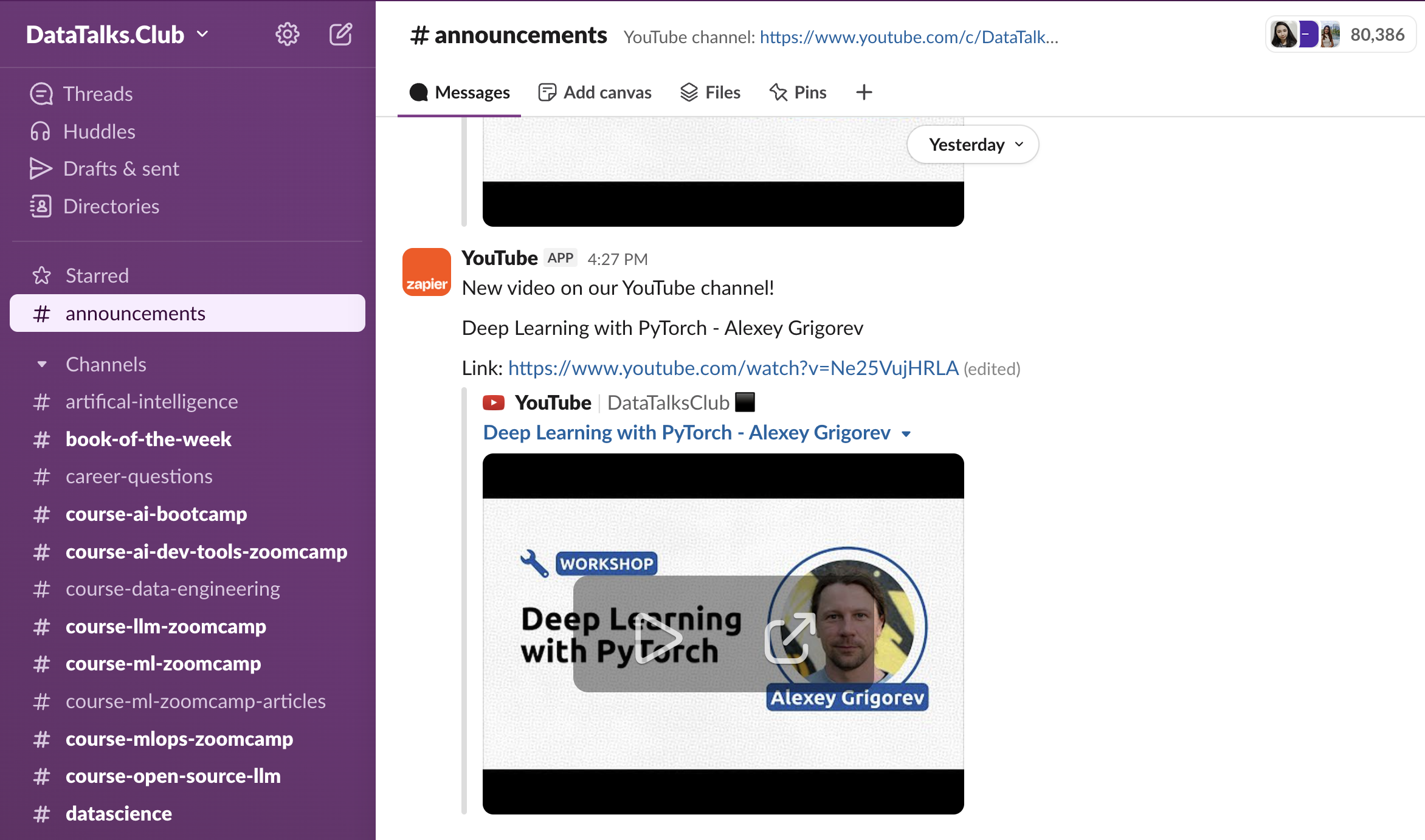This screenshot has height=840, width=1425.
Task: Open the Directories page
Action: tap(111, 206)
